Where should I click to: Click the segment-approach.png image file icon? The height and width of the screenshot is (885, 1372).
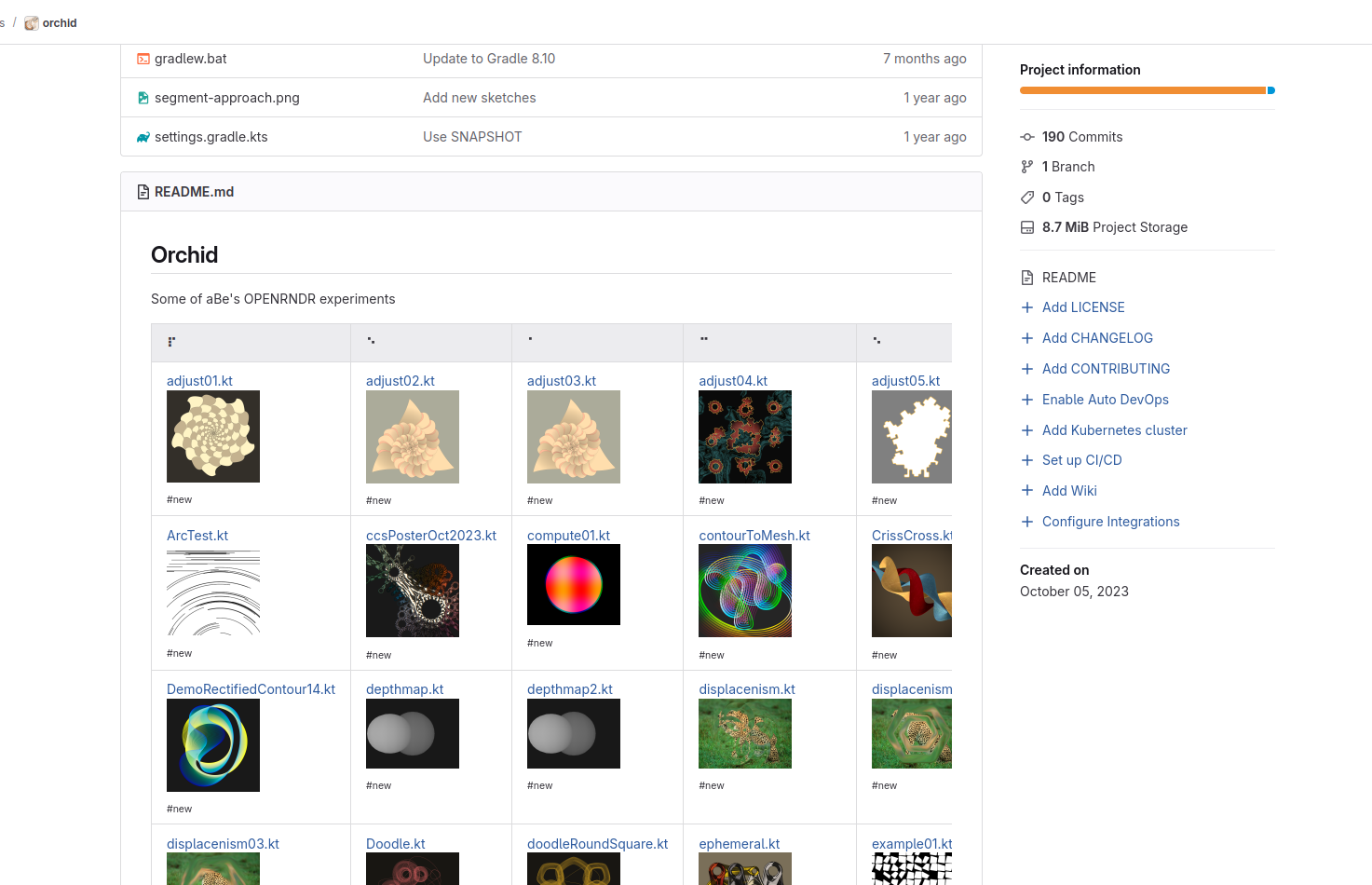point(143,98)
